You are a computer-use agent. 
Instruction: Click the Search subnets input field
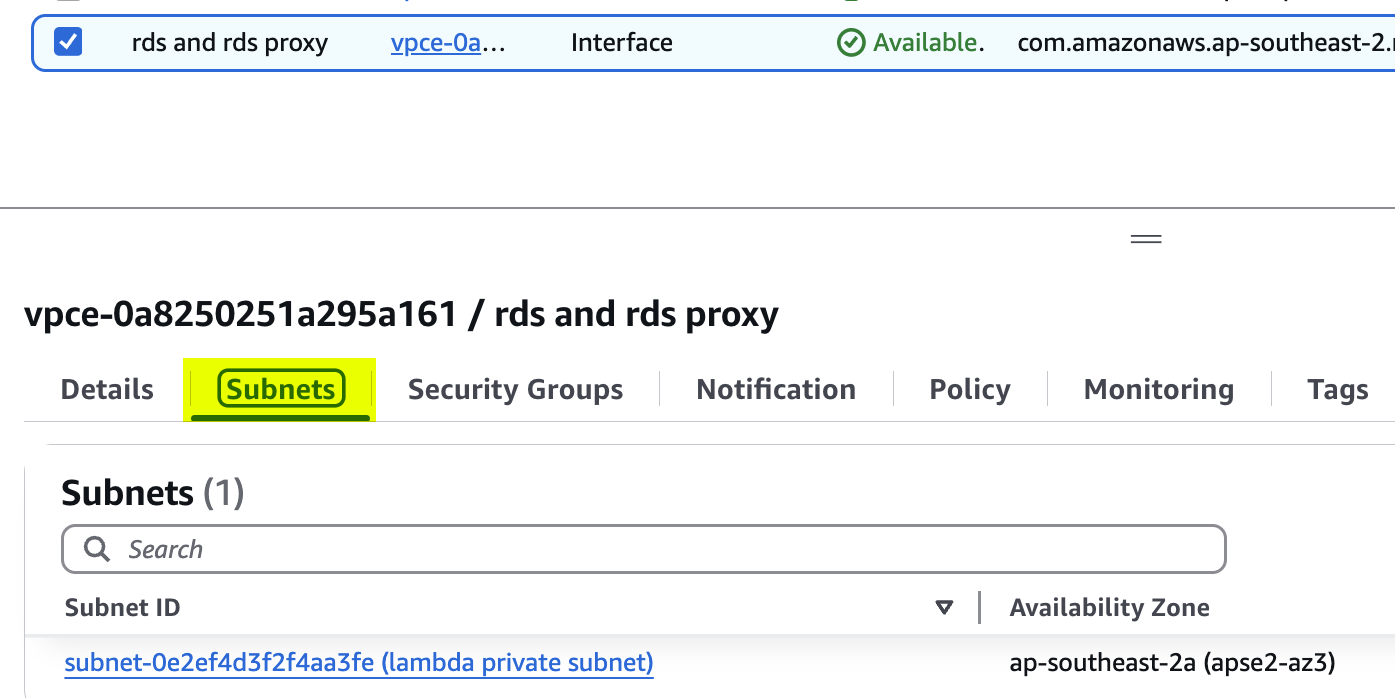click(x=644, y=549)
